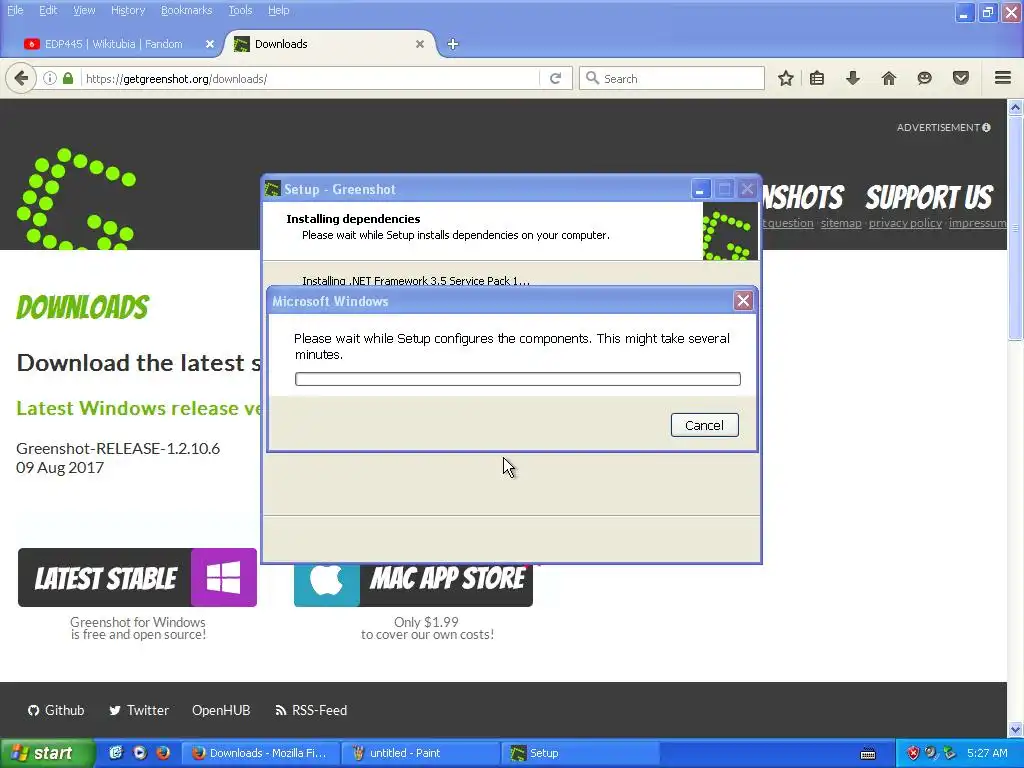Click the page scrollbar up arrow
The width and height of the screenshot is (1024, 768).
pyautogui.click(x=1015, y=106)
